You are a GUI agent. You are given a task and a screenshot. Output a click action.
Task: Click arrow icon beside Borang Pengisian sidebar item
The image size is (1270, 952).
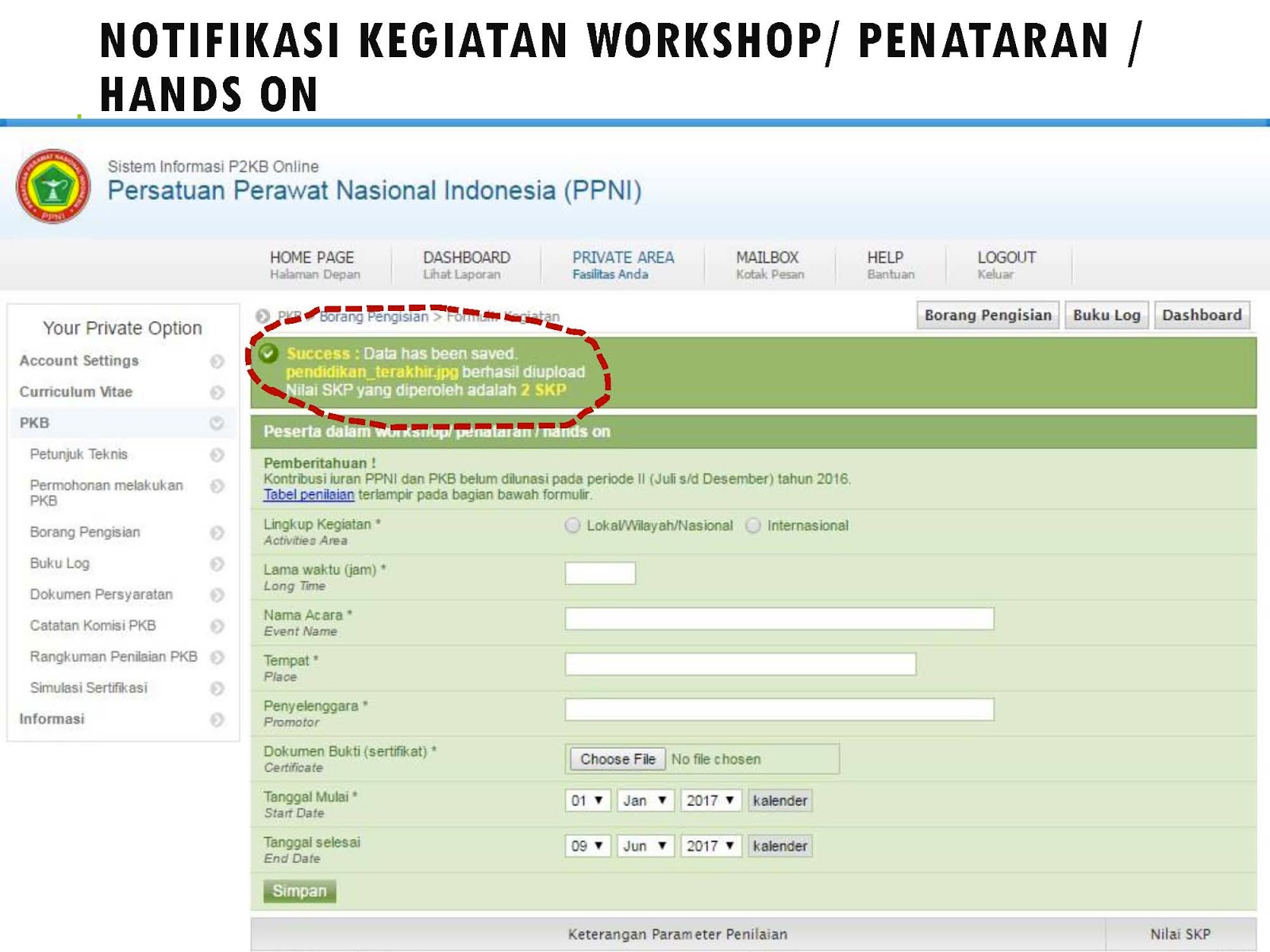217,533
